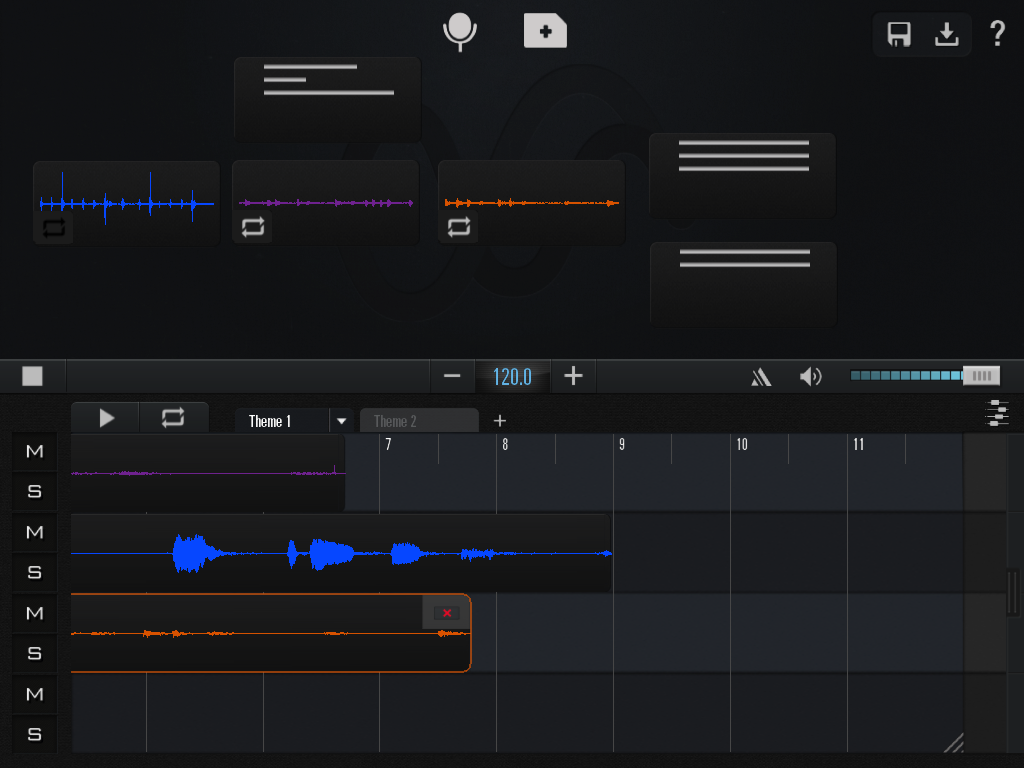Jump to bar 8 marker

click(x=505, y=445)
